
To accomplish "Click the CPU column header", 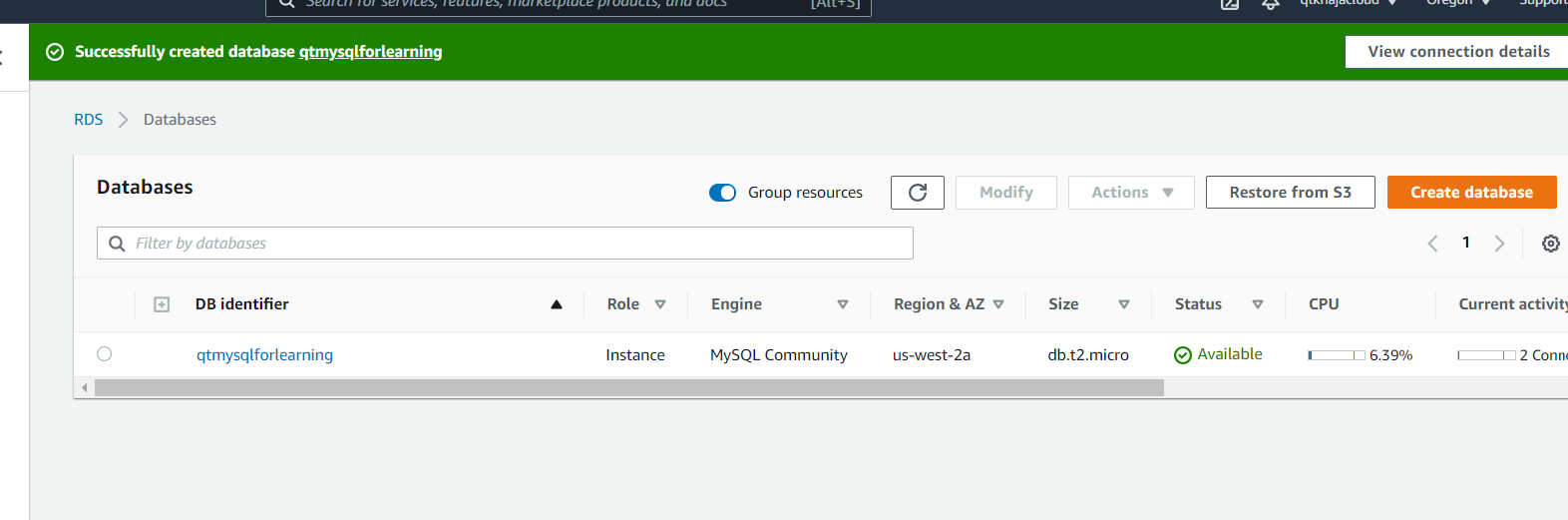I will pos(1324,304).
